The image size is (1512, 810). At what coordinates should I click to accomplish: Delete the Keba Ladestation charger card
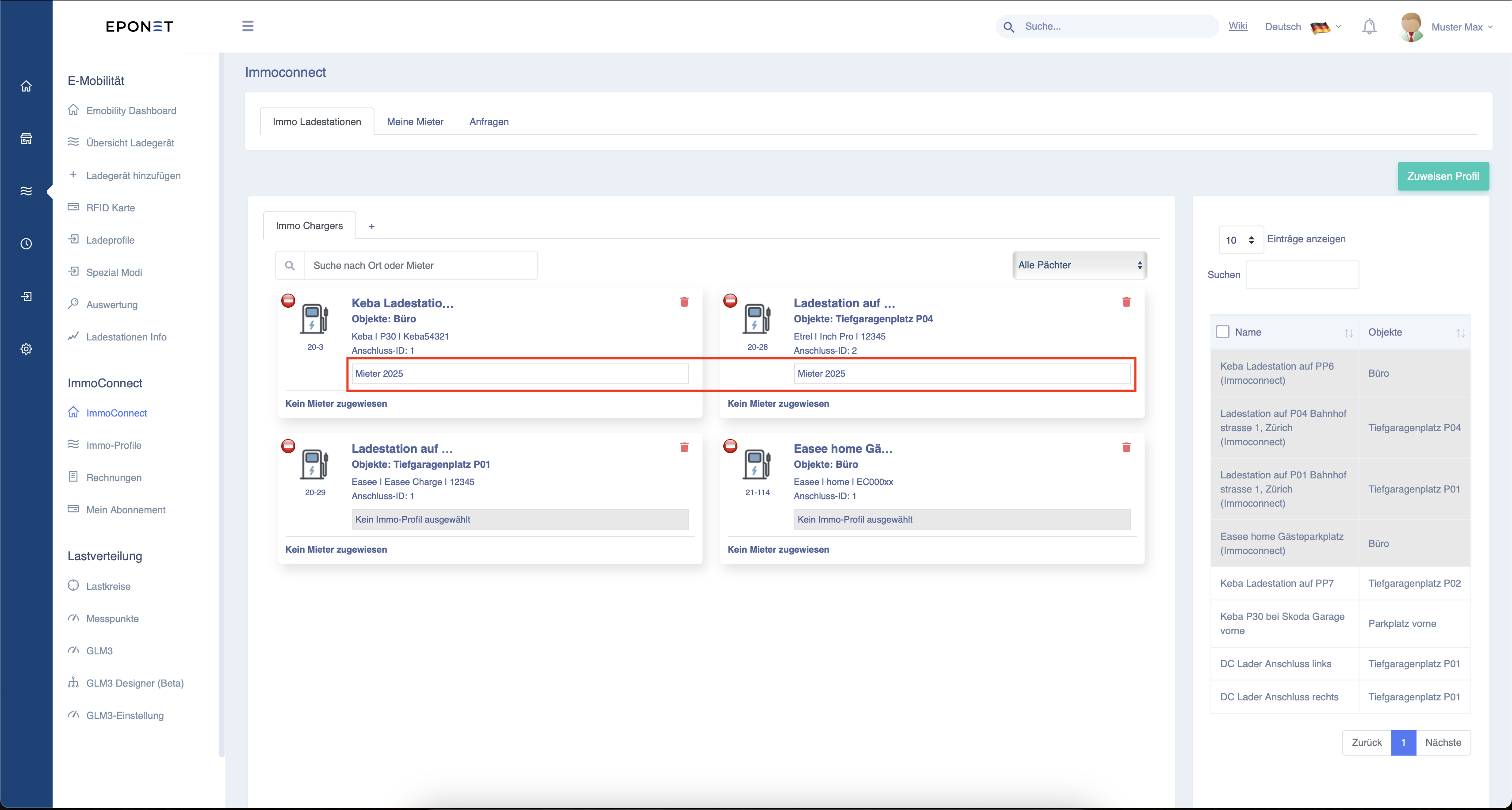tap(684, 302)
